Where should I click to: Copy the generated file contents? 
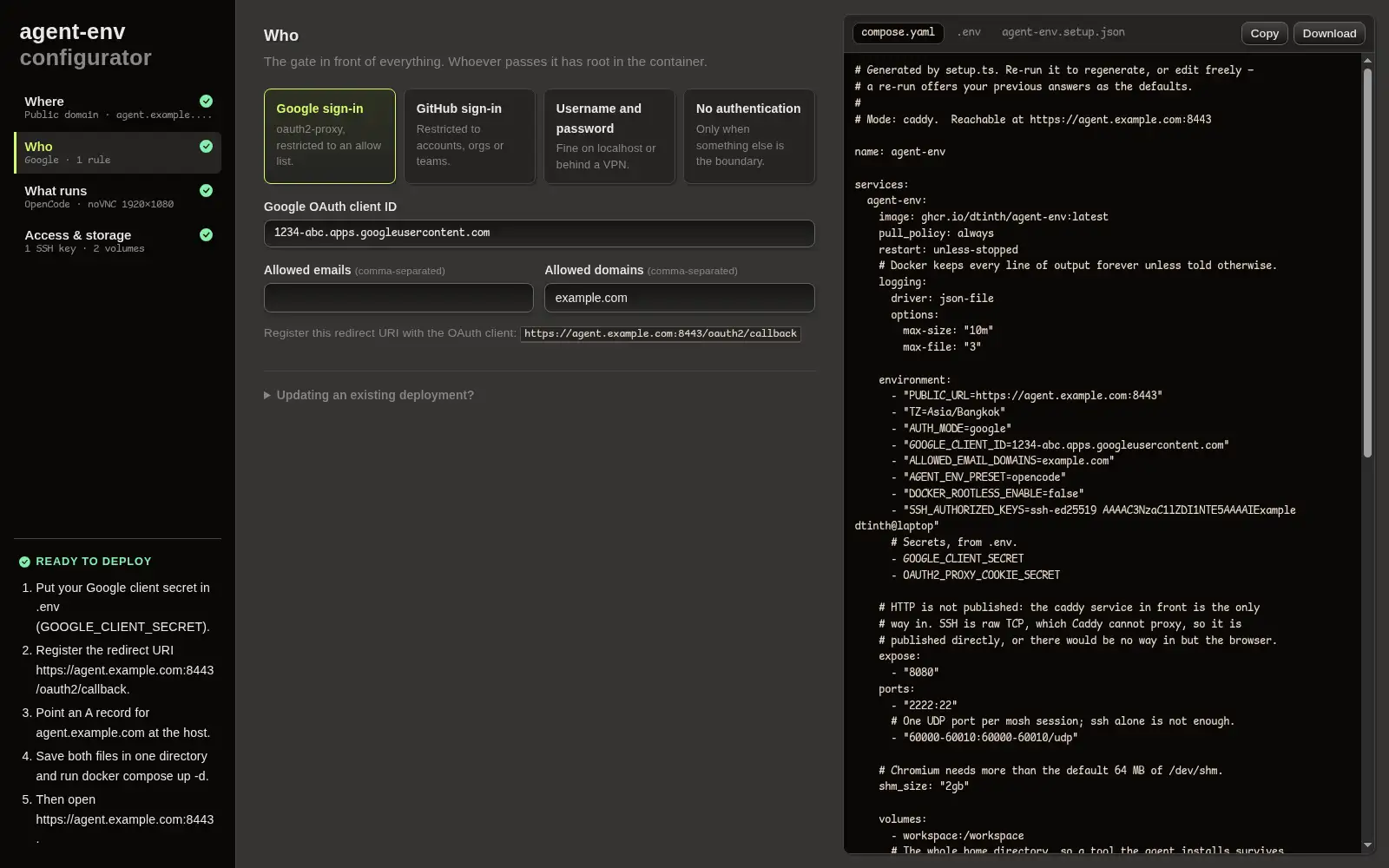click(x=1264, y=33)
